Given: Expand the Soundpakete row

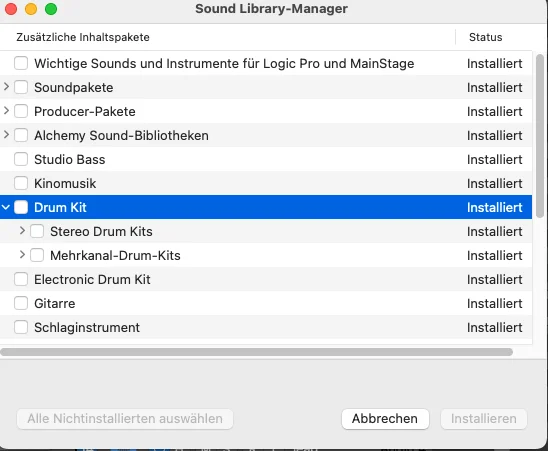Looking at the screenshot, I should point(6,87).
